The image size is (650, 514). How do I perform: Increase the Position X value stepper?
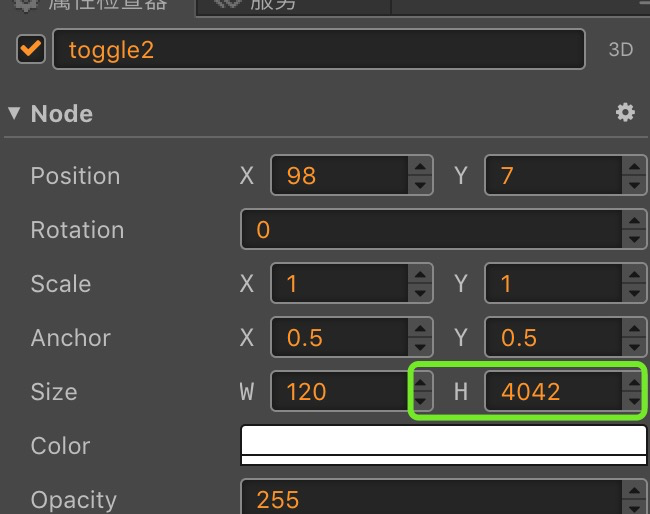421,168
